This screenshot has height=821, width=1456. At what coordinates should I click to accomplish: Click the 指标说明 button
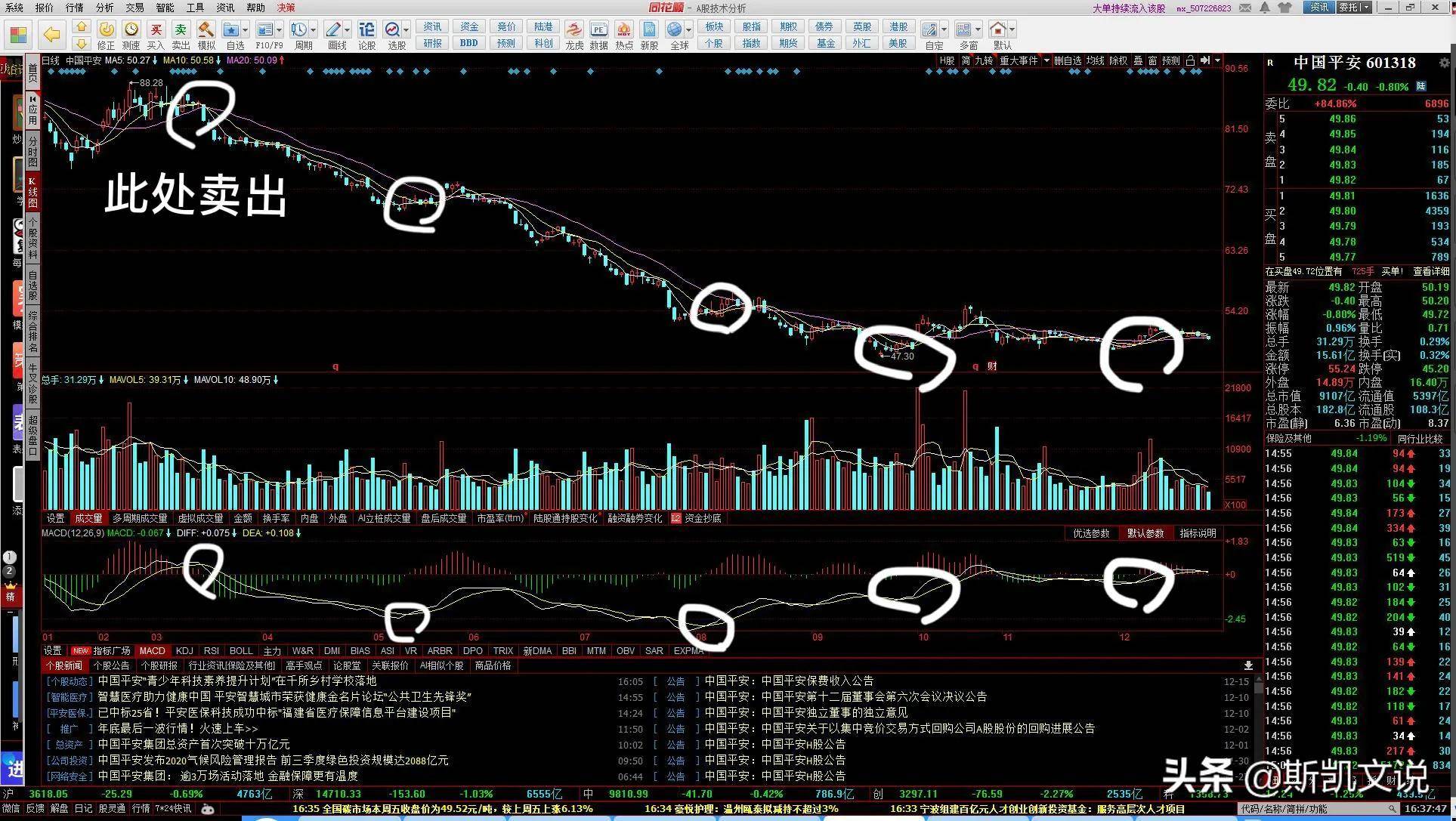pyautogui.click(x=1198, y=533)
